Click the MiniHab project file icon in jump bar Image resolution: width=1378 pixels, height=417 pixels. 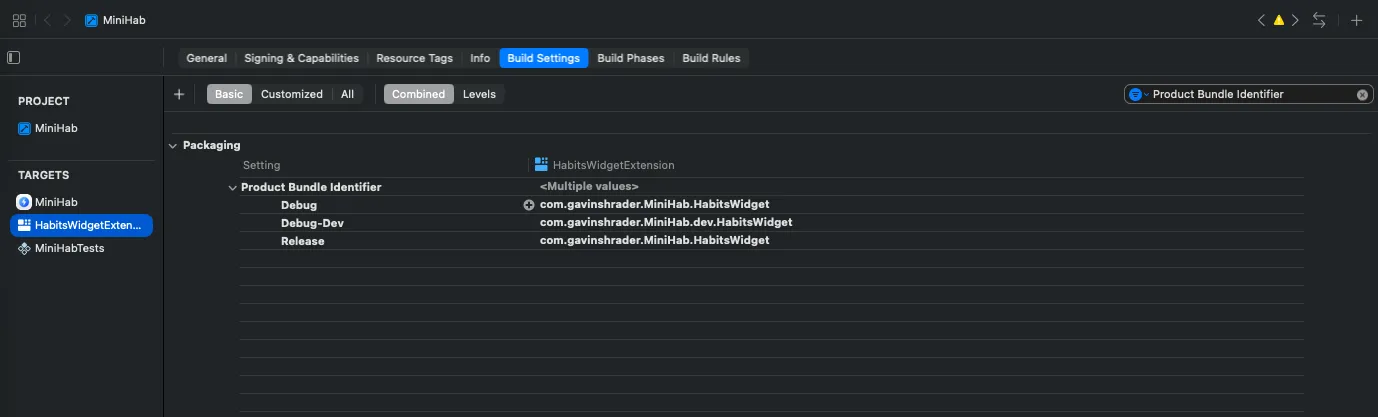92,20
